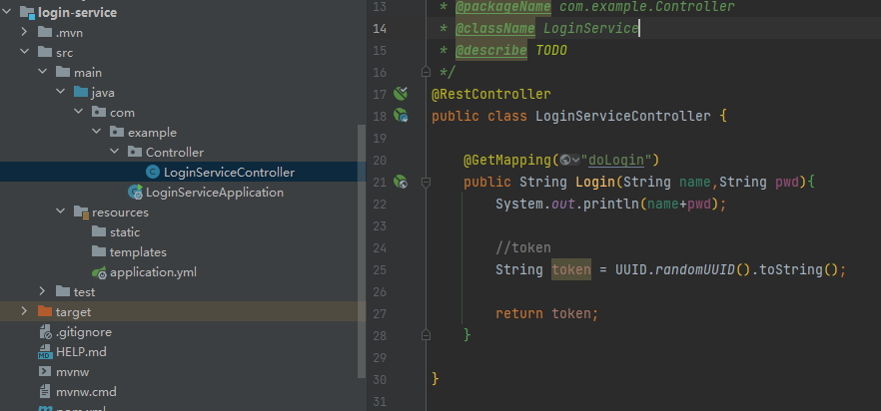
Task: Collapse the com package
Action: tap(78, 112)
